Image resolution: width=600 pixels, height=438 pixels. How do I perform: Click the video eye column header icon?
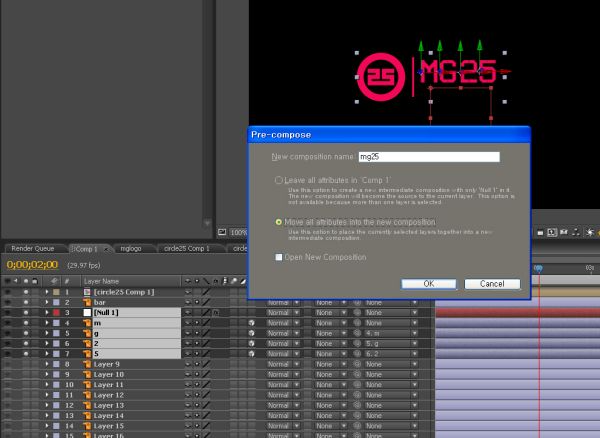[8, 281]
